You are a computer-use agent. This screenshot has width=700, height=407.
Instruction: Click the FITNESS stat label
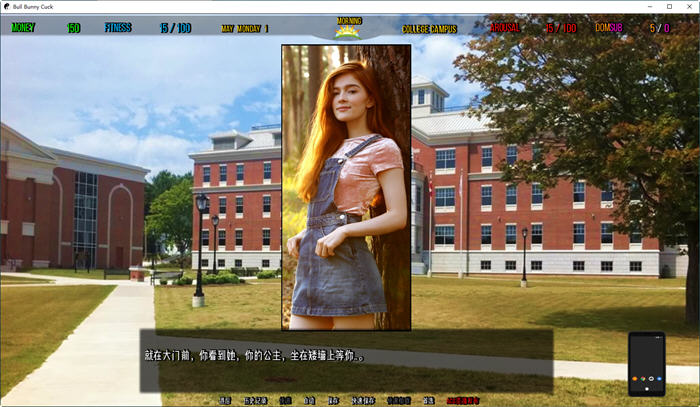coord(118,28)
